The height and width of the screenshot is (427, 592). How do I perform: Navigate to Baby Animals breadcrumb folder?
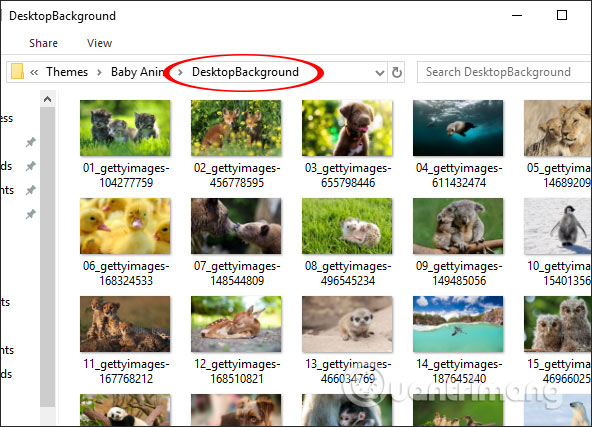click(x=137, y=72)
